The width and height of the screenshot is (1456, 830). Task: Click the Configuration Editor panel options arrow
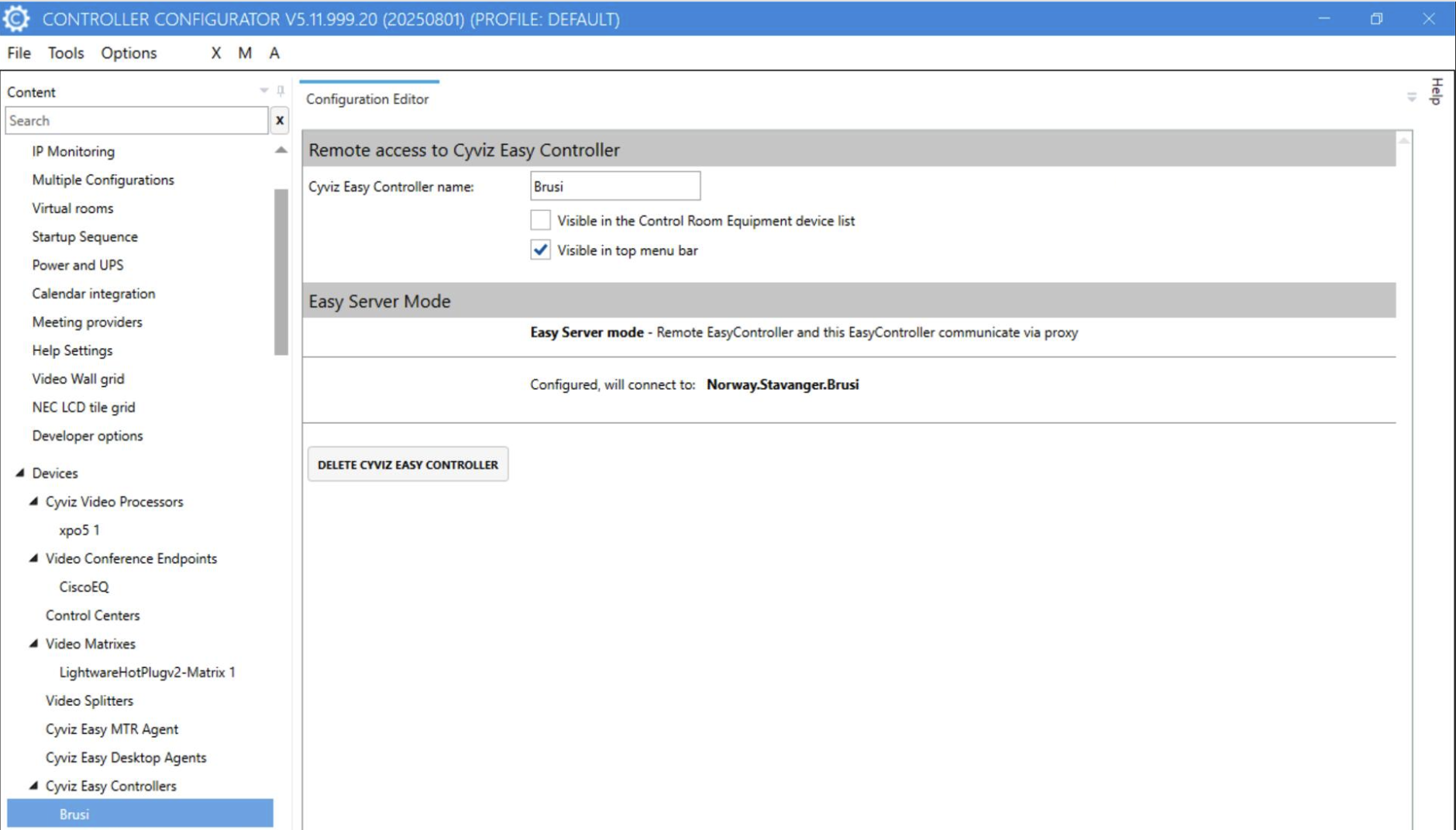[x=1411, y=98]
